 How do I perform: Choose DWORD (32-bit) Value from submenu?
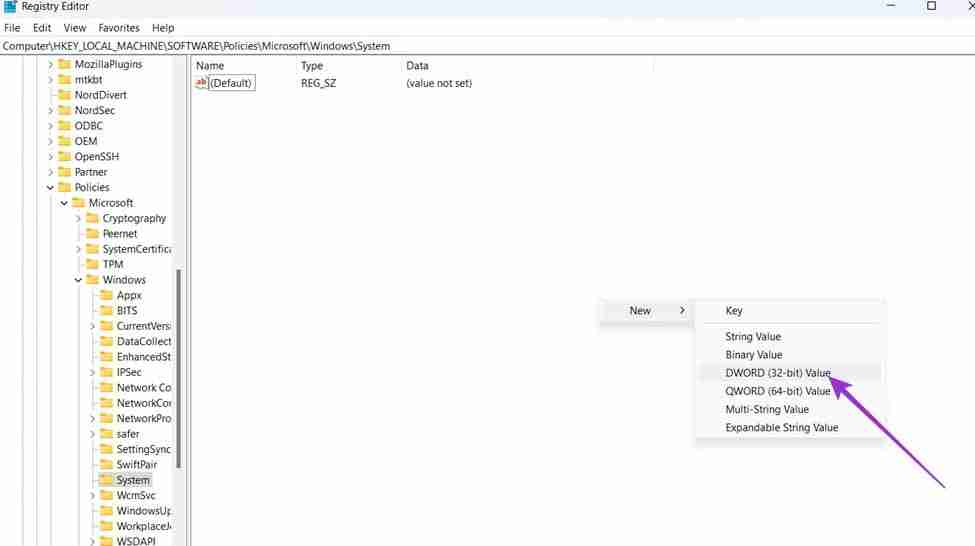(790, 372)
